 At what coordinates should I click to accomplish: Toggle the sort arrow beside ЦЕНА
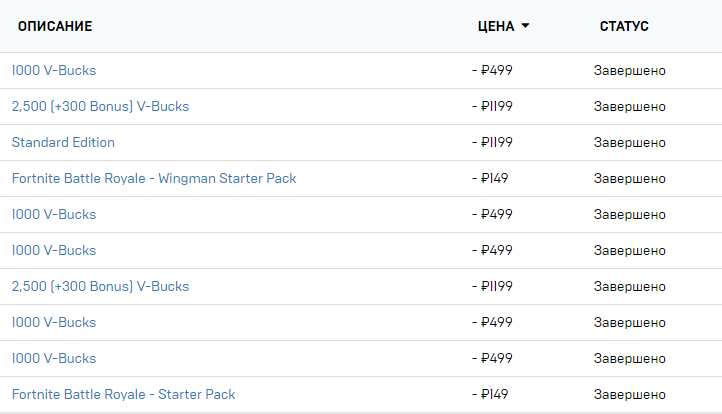coord(525,26)
